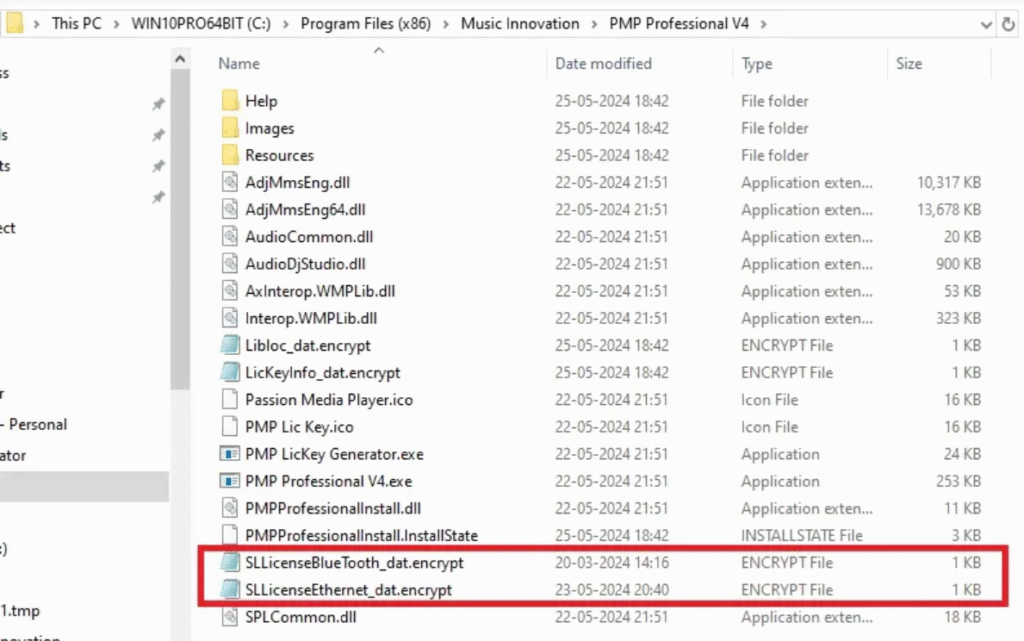This screenshot has height=641, width=1024.
Task: Select file name SPLCommon.dll
Action: (x=301, y=617)
